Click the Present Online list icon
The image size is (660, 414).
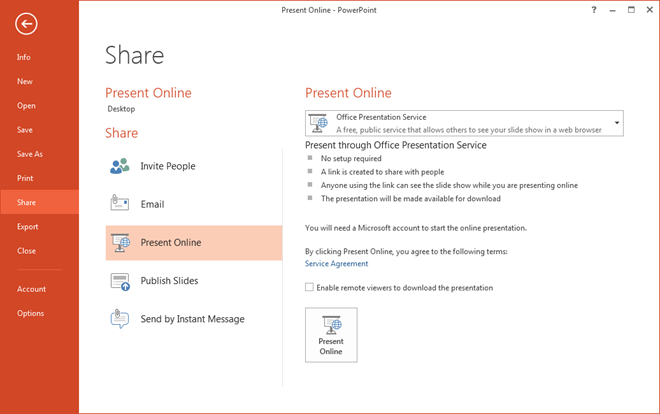click(x=121, y=243)
